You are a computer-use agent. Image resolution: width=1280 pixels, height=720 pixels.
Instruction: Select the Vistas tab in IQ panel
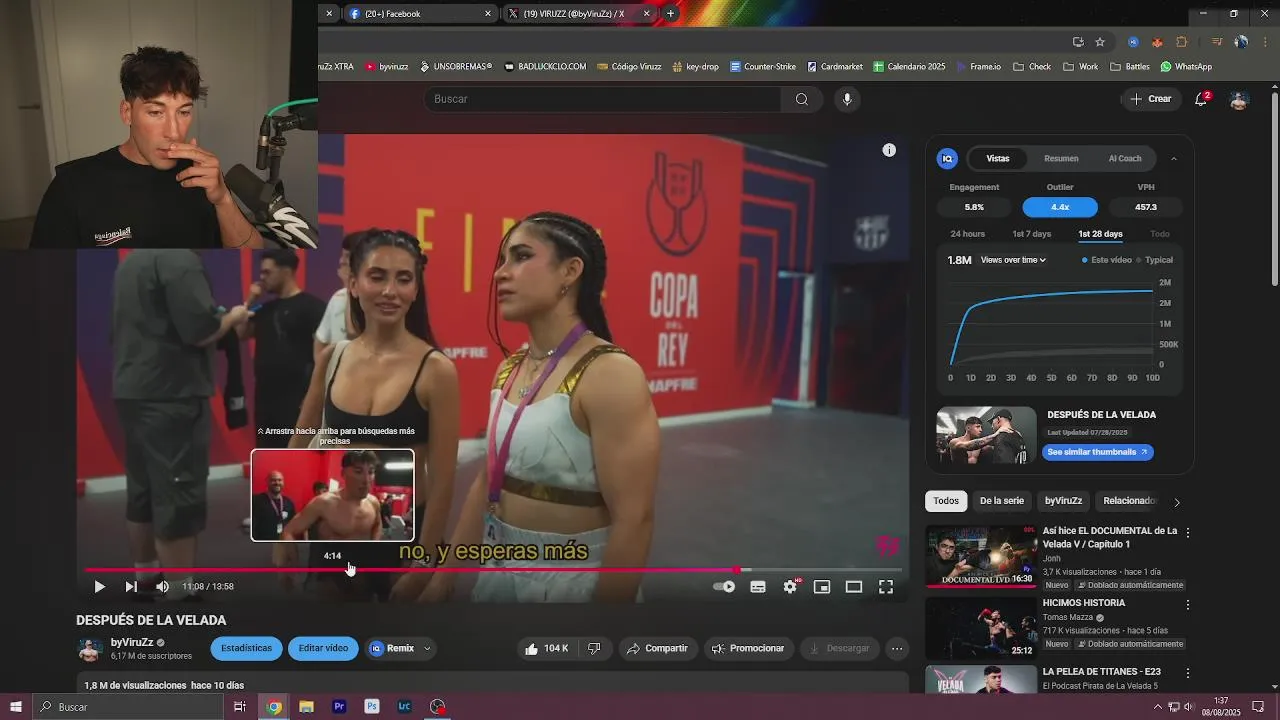[998, 158]
